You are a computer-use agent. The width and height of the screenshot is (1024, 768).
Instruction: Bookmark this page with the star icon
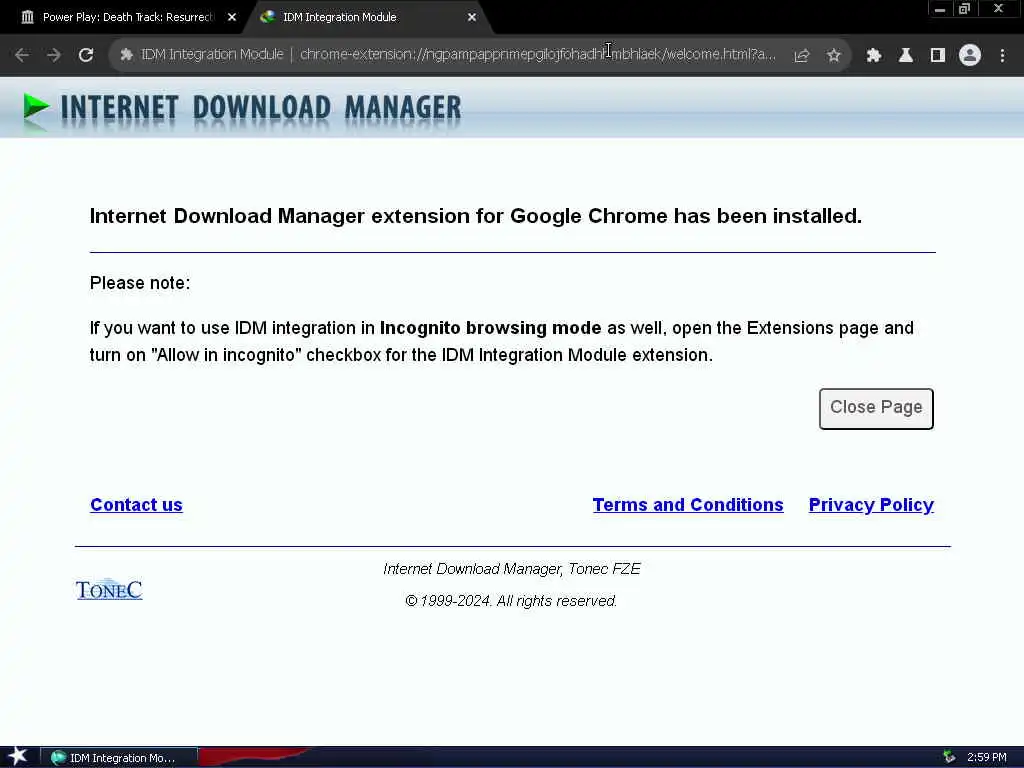coord(833,56)
